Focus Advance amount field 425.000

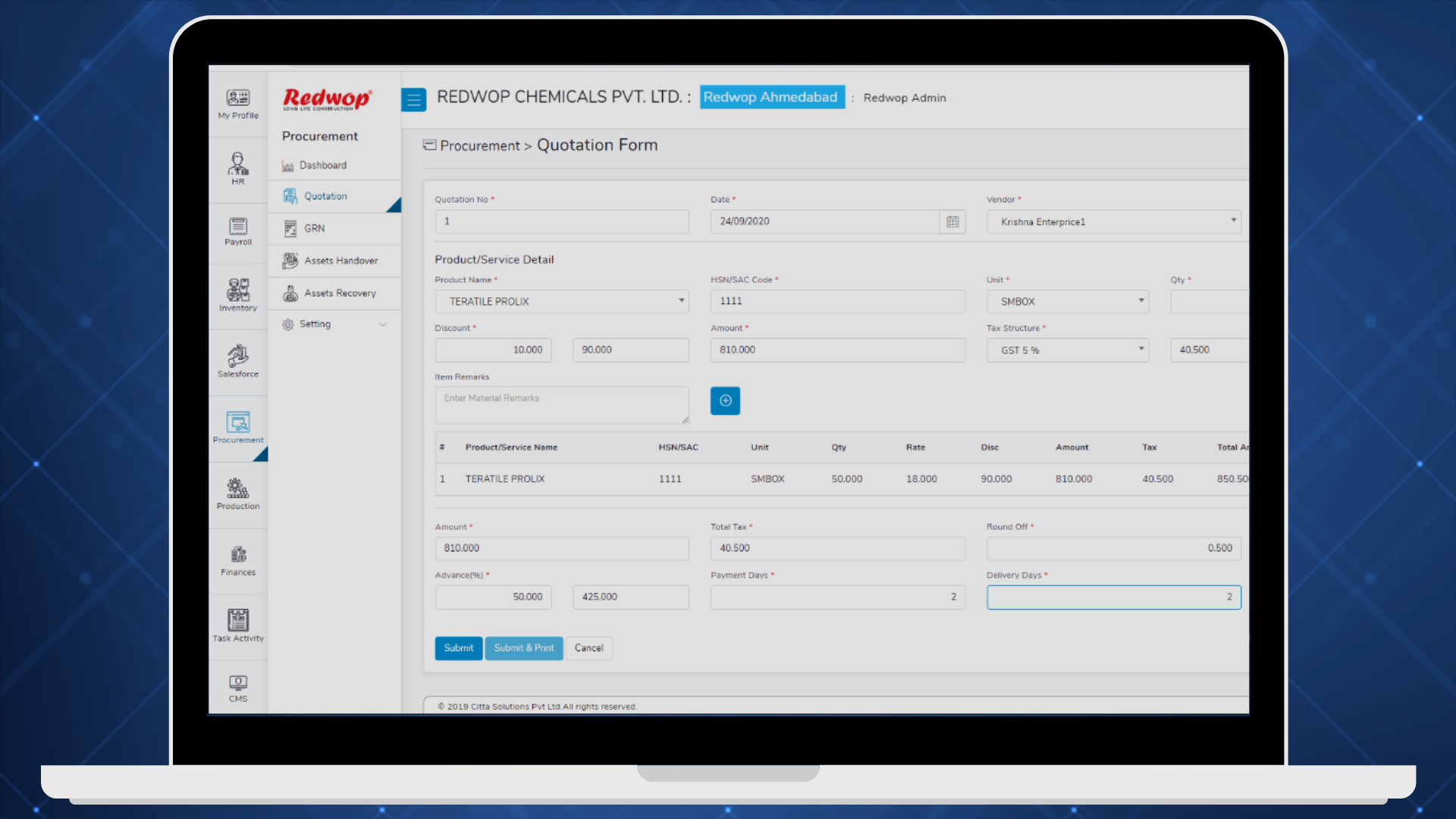point(631,597)
